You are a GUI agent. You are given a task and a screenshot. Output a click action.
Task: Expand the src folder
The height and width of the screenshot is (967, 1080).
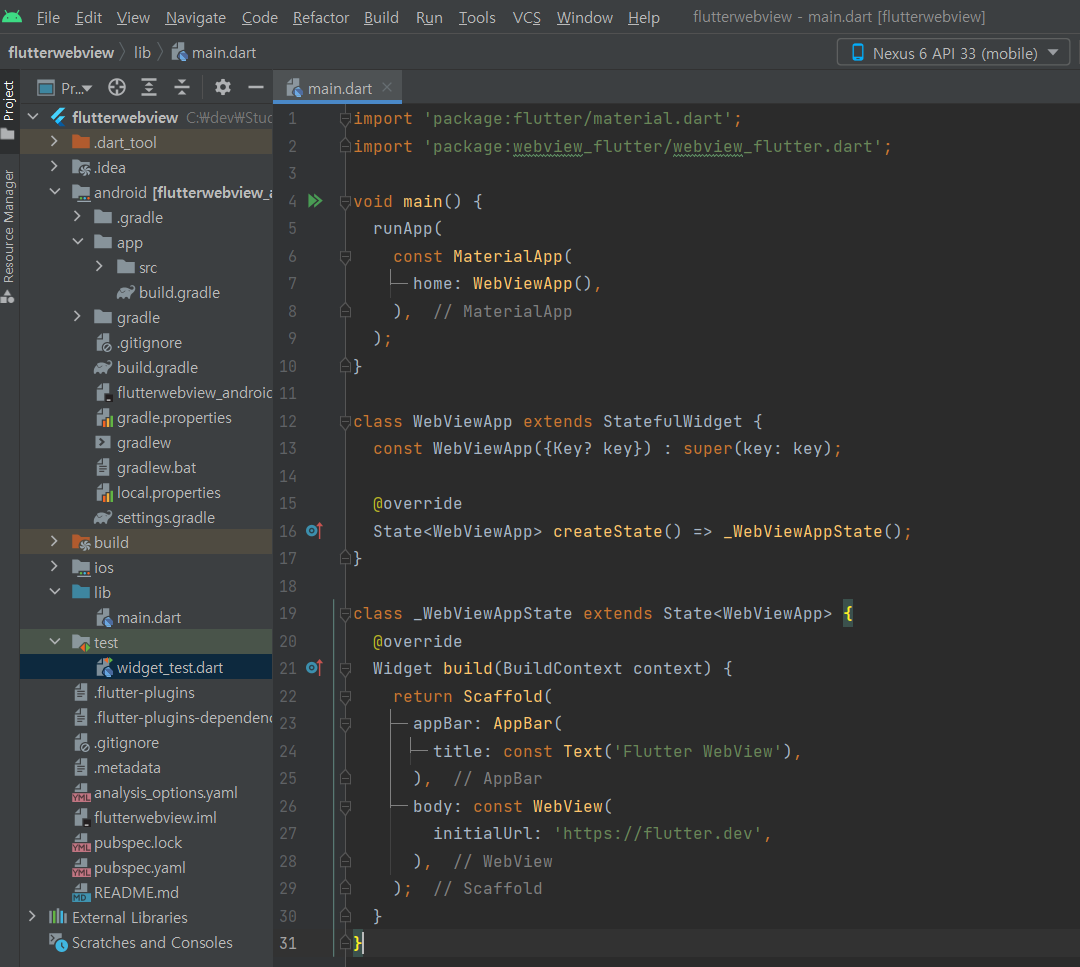click(99, 267)
